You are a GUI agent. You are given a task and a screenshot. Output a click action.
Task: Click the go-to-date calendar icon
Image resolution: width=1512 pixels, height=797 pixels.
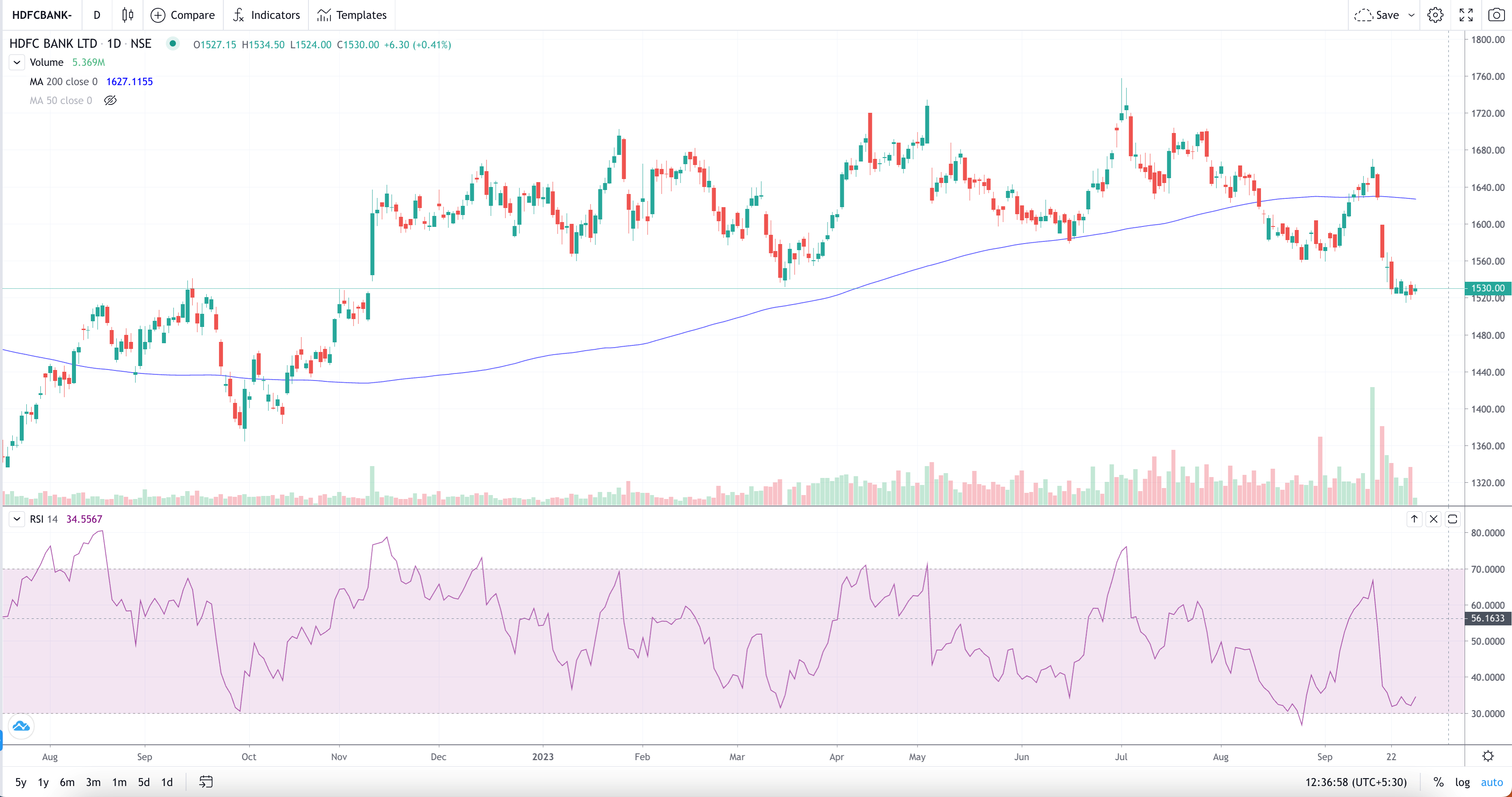pyautogui.click(x=205, y=781)
